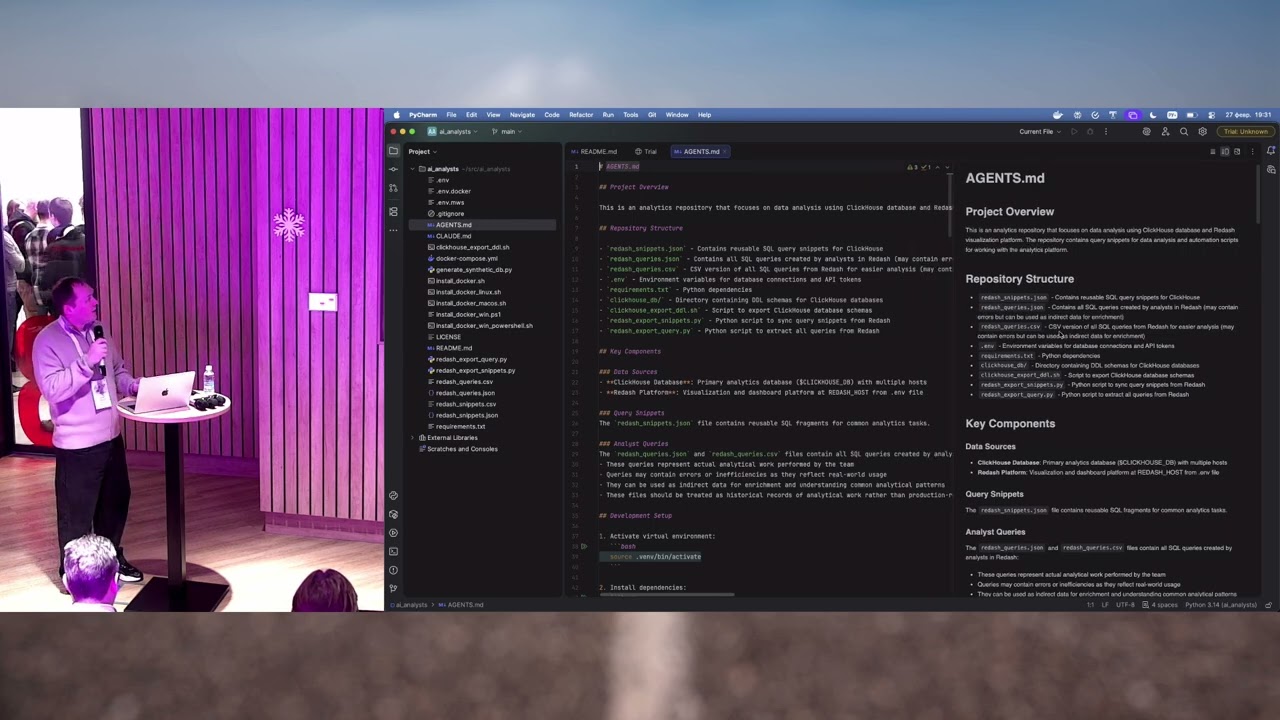Click Python 3.14 interpreter in status bar
Viewport: 1280px width, 720px height.
[1220, 604]
